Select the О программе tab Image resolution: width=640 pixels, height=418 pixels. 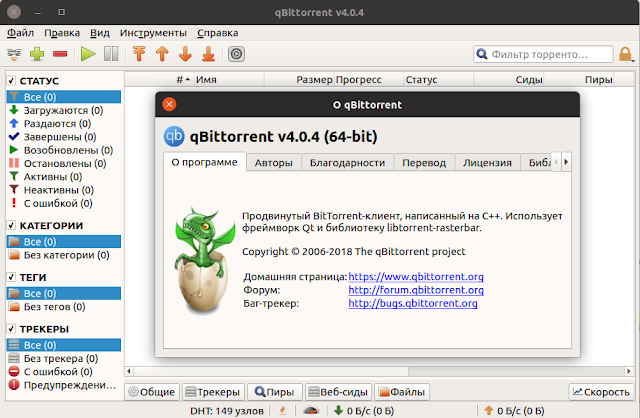[204, 162]
